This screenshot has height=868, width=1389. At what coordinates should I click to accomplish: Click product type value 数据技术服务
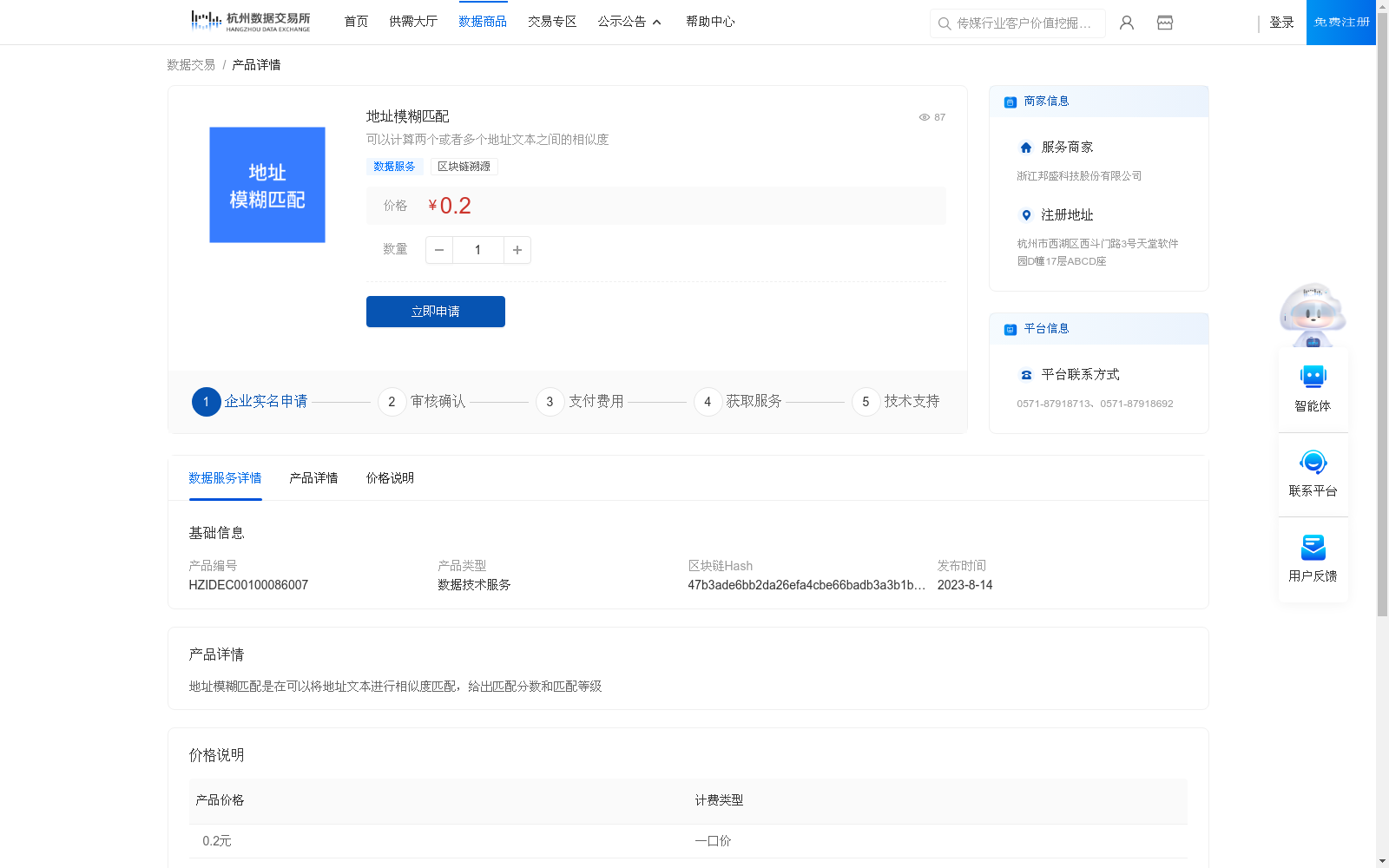(x=474, y=585)
